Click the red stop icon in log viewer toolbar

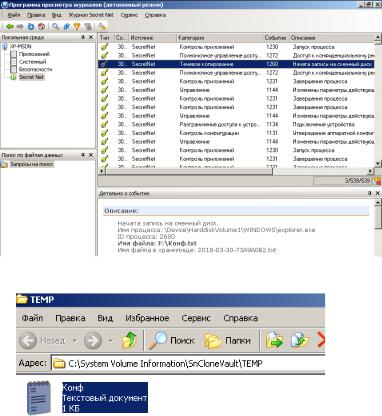[x=41, y=26]
